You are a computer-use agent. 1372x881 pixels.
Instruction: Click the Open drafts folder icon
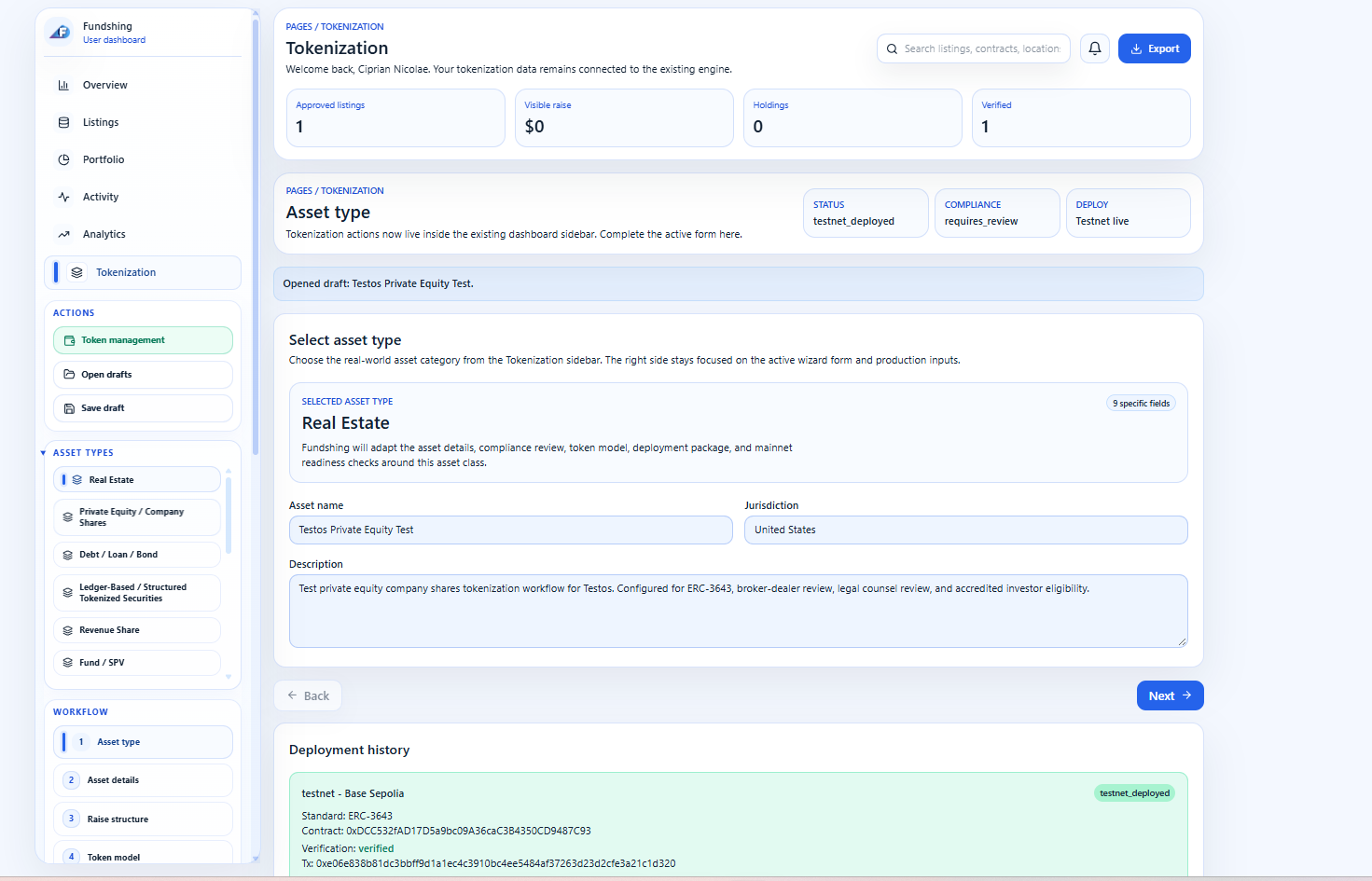click(x=69, y=374)
